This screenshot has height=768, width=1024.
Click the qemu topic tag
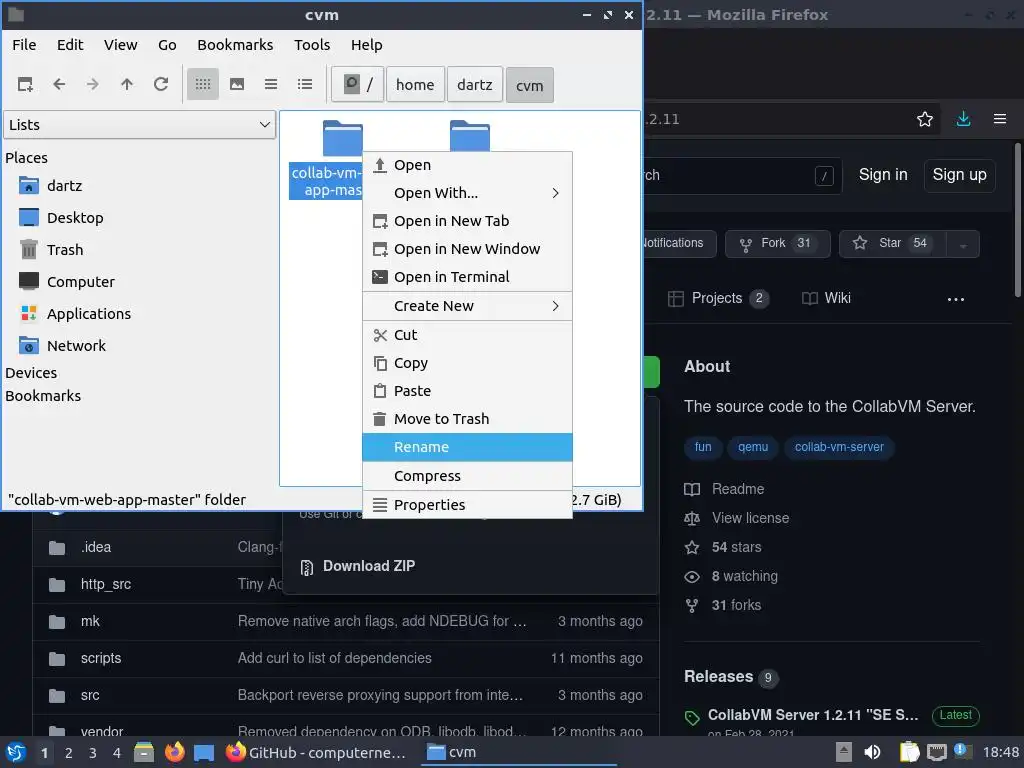point(753,447)
